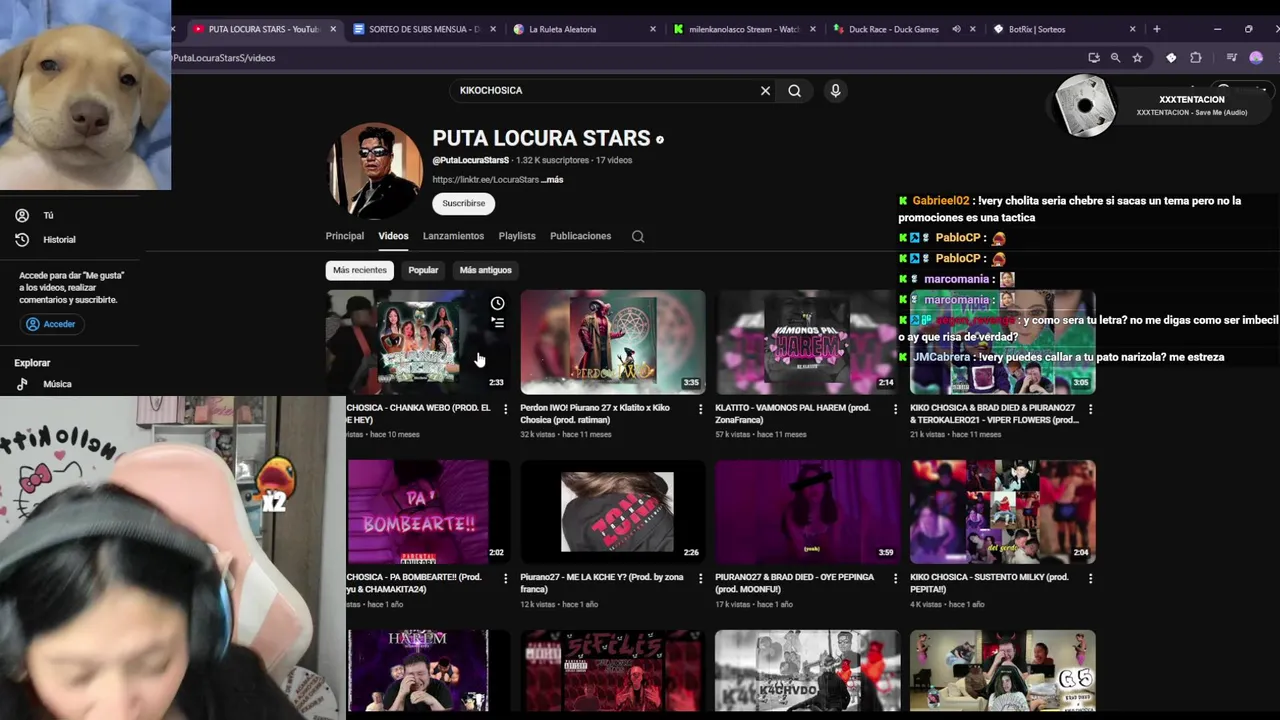Open the channel search magnifier after Publicaciones

click(638, 236)
